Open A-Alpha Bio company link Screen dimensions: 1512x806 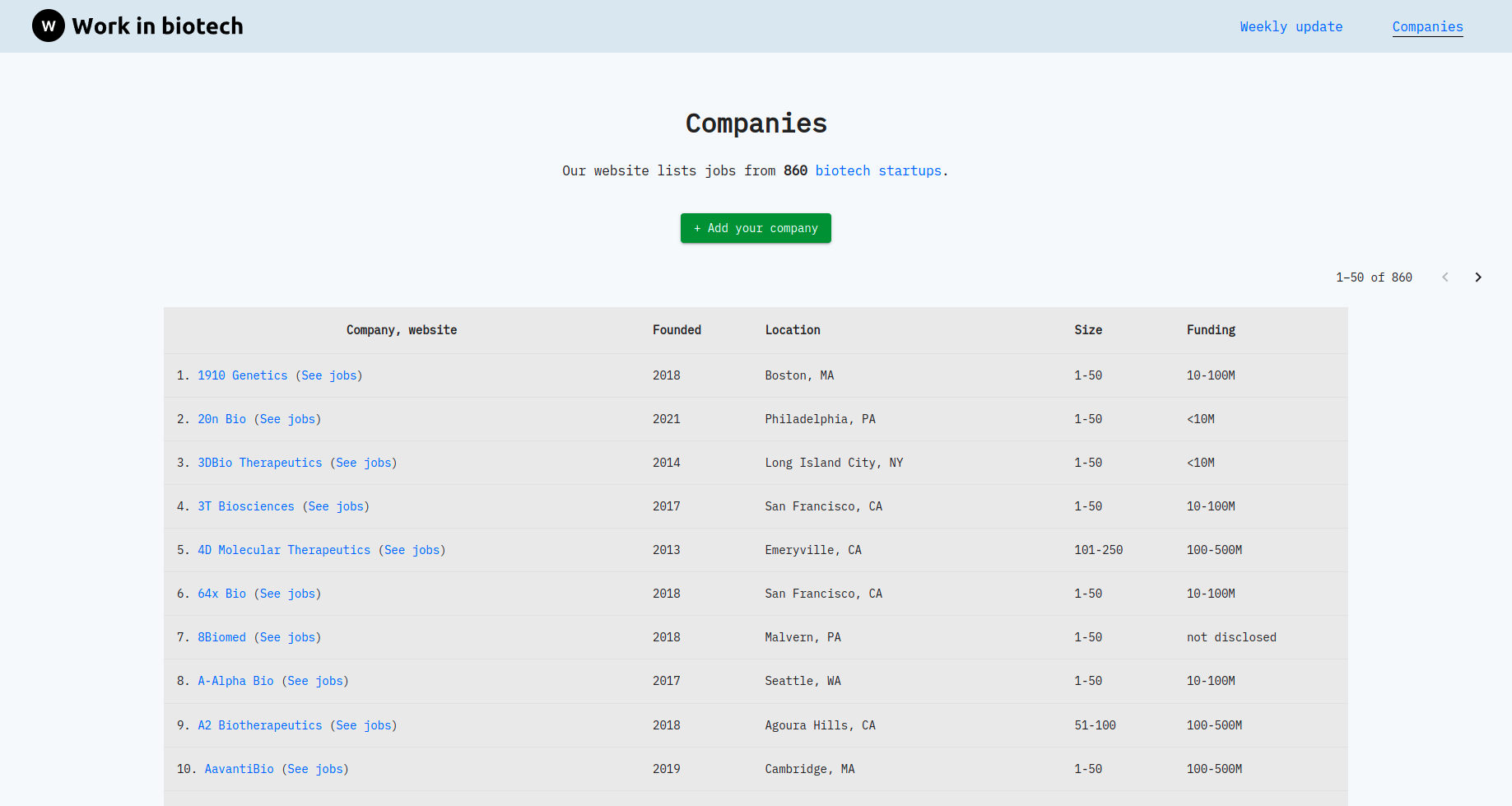click(x=235, y=681)
